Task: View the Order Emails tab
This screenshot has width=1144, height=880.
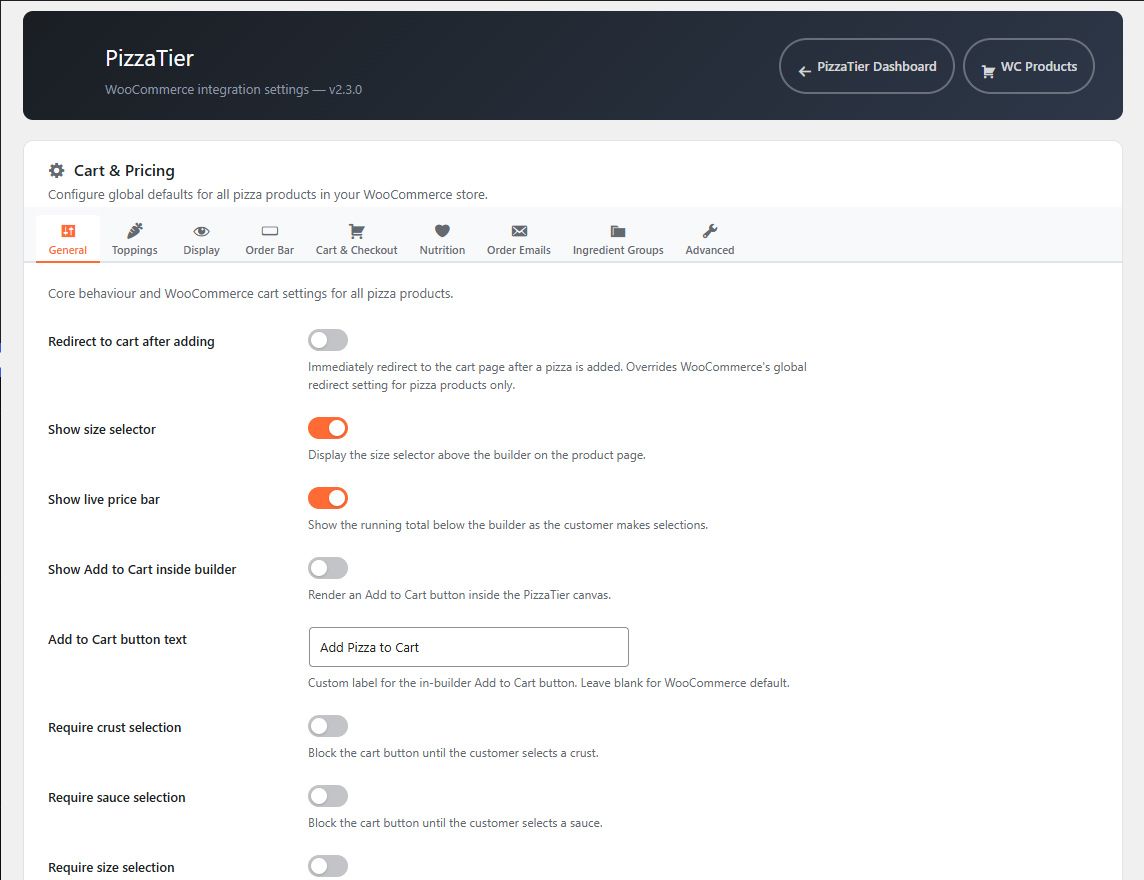Action: tap(519, 239)
